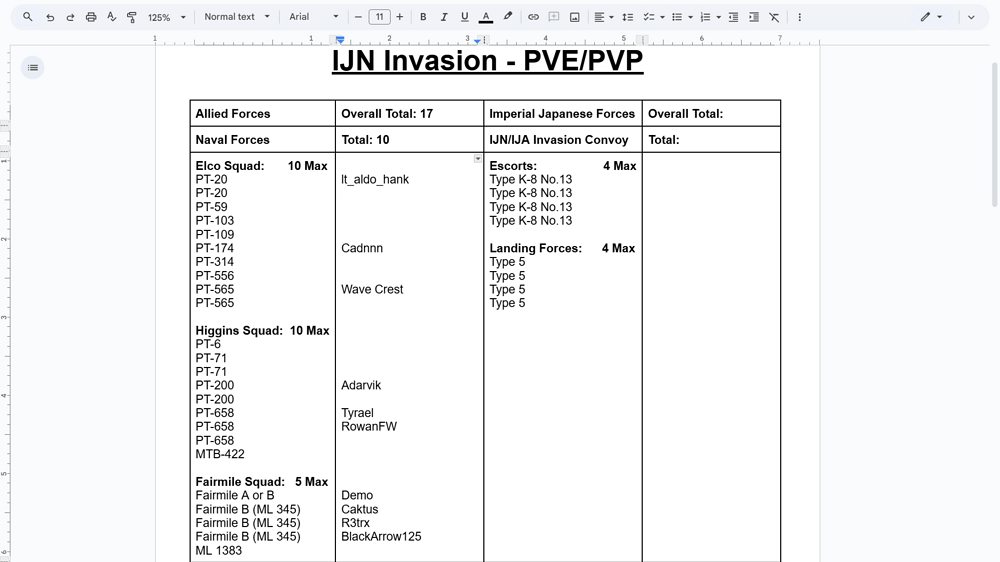This screenshot has height=562, width=1000.
Task: Toggle italic formatting
Action: coord(444,17)
